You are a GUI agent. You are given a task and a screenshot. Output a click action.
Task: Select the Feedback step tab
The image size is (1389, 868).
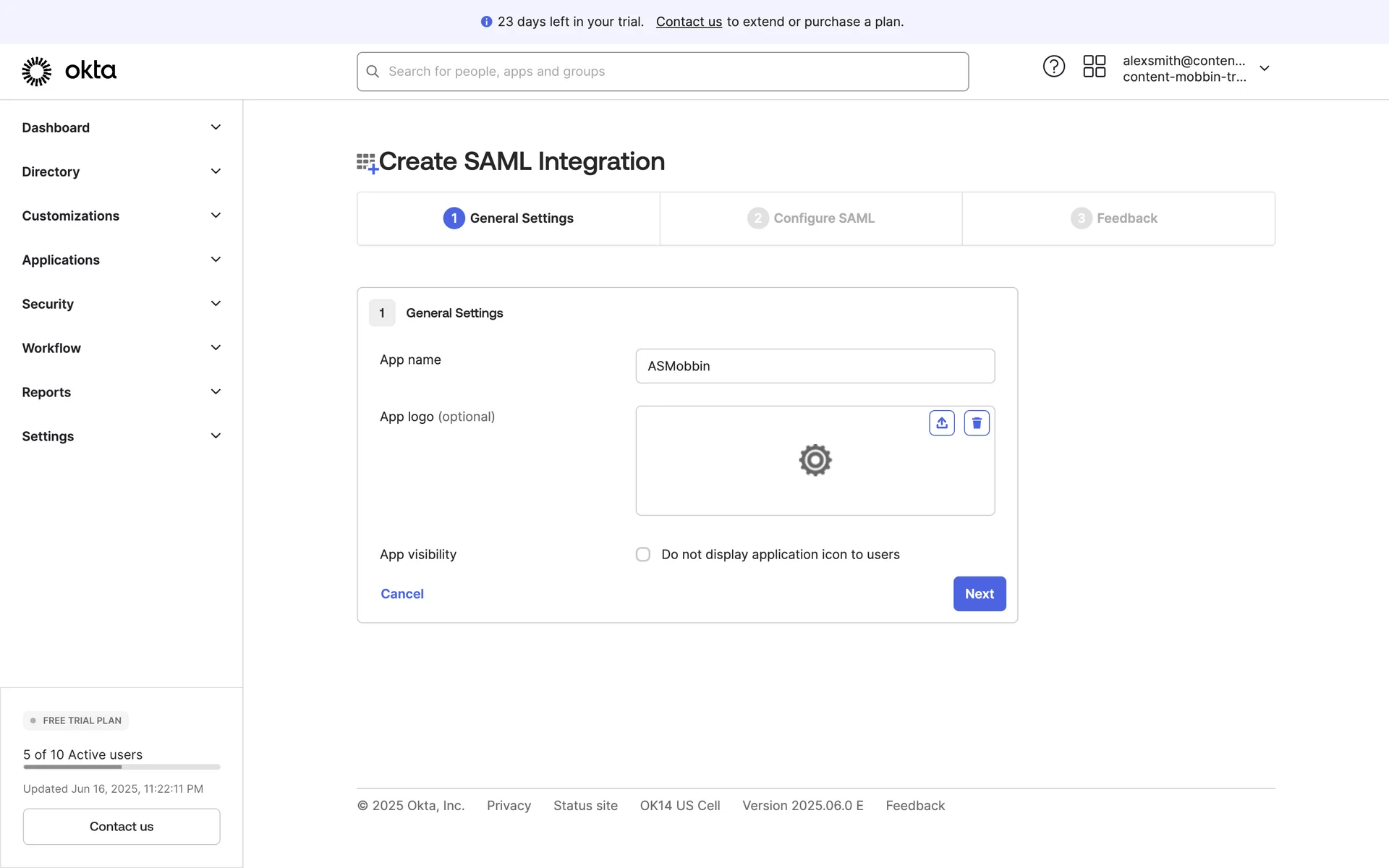pos(1114,218)
